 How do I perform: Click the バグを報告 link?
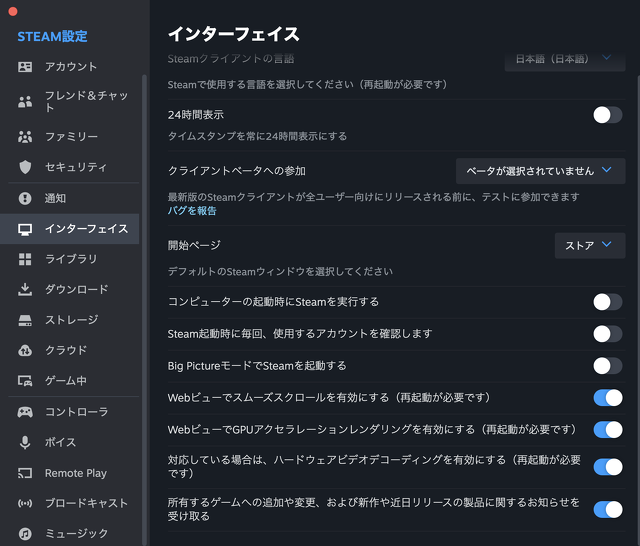(192, 211)
